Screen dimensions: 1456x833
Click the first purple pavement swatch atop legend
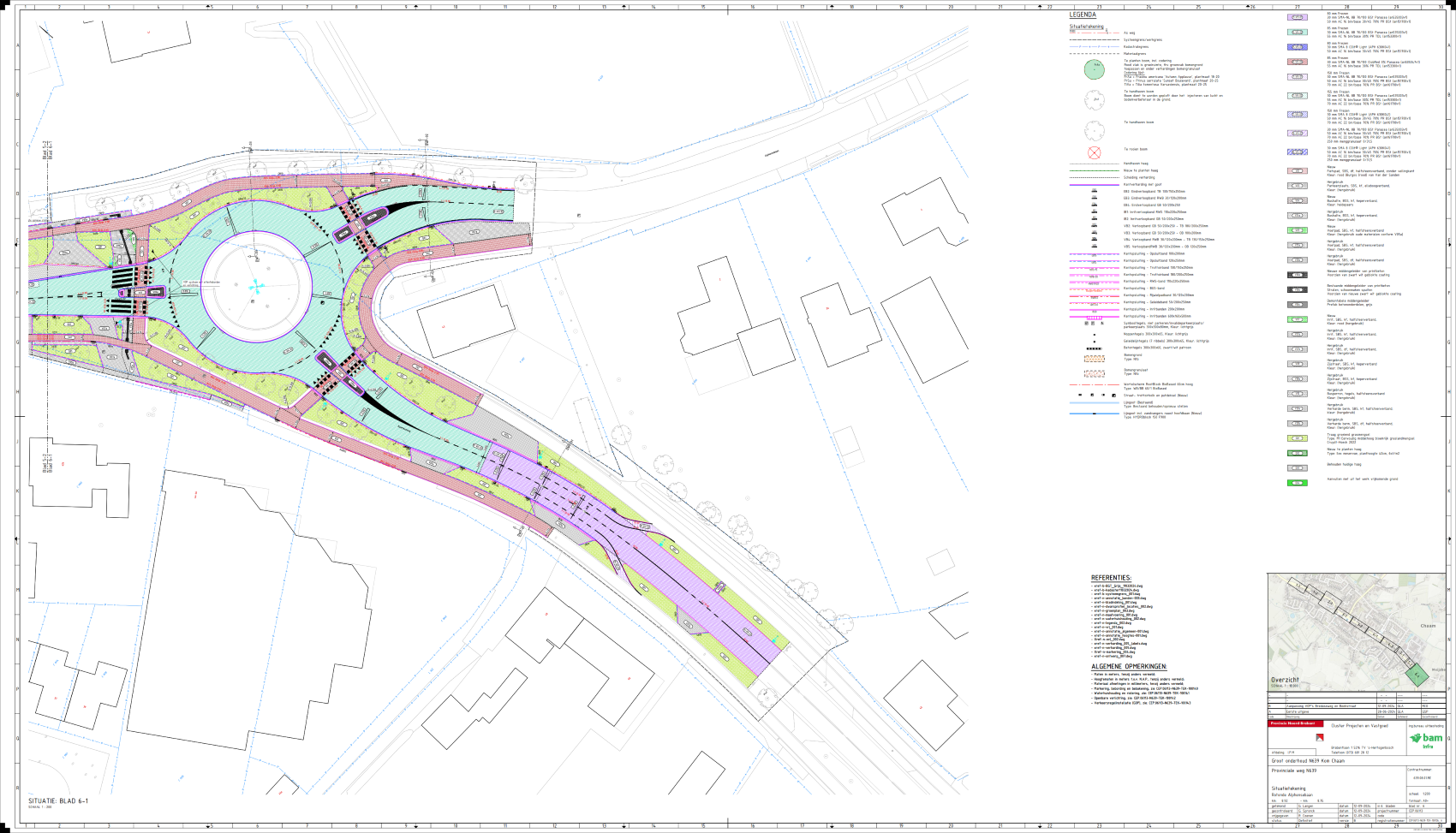tap(1298, 17)
